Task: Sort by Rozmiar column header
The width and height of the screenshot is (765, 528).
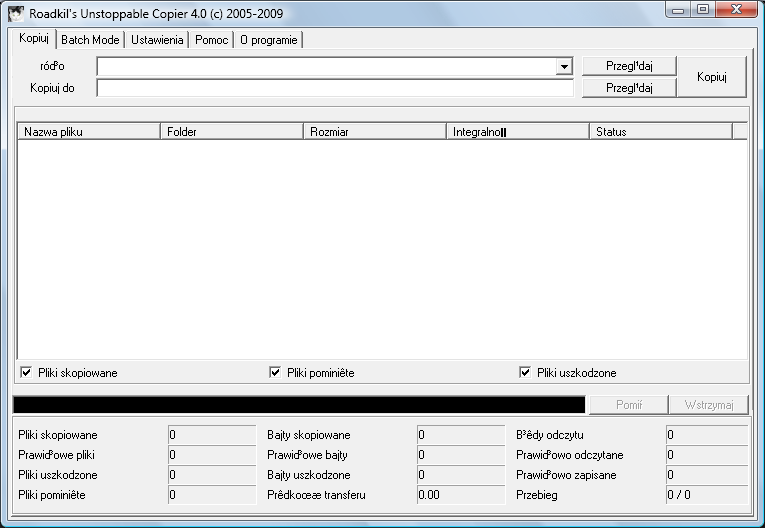Action: pyautogui.click(x=375, y=132)
